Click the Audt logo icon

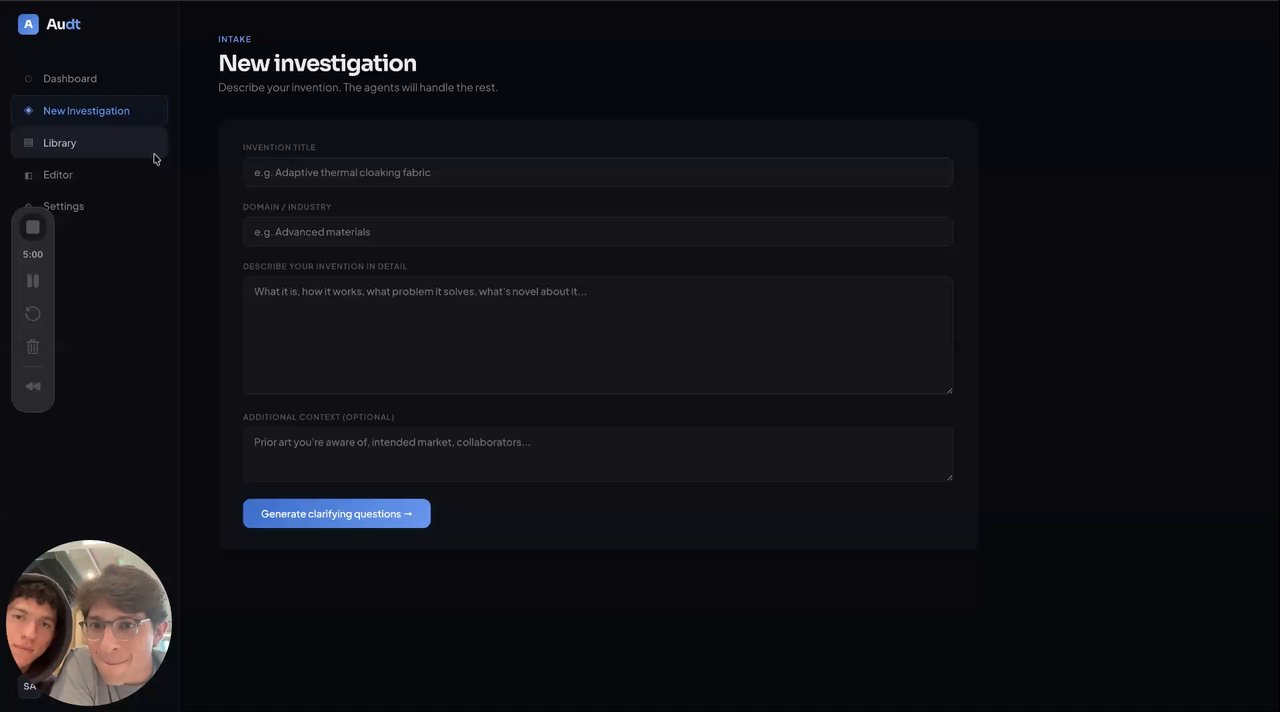point(28,24)
